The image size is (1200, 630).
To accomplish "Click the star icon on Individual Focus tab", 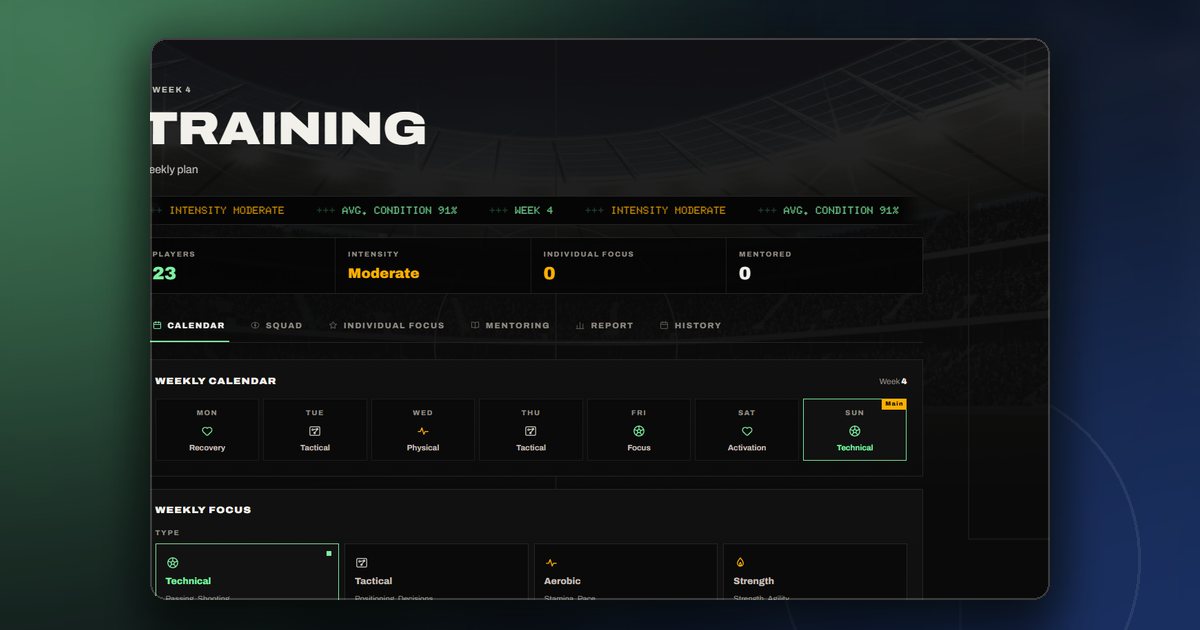I will coord(333,325).
